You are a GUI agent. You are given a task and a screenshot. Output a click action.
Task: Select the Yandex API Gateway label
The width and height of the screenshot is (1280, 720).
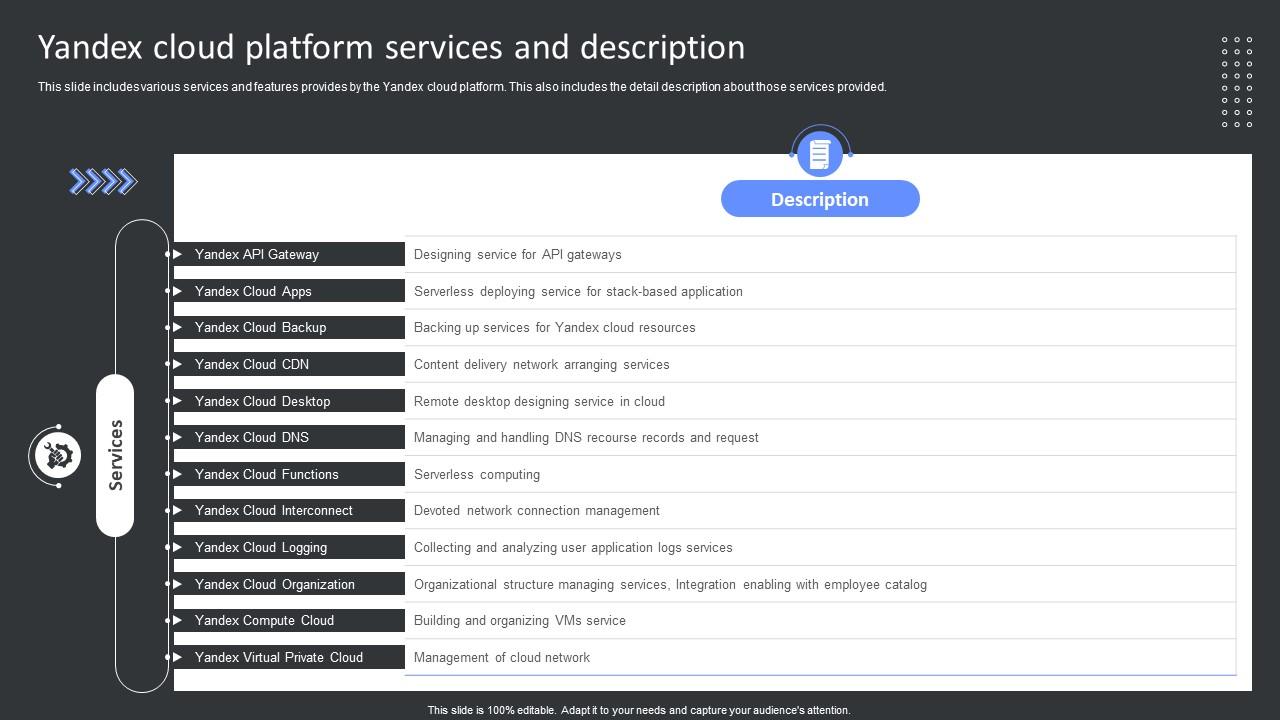point(257,254)
